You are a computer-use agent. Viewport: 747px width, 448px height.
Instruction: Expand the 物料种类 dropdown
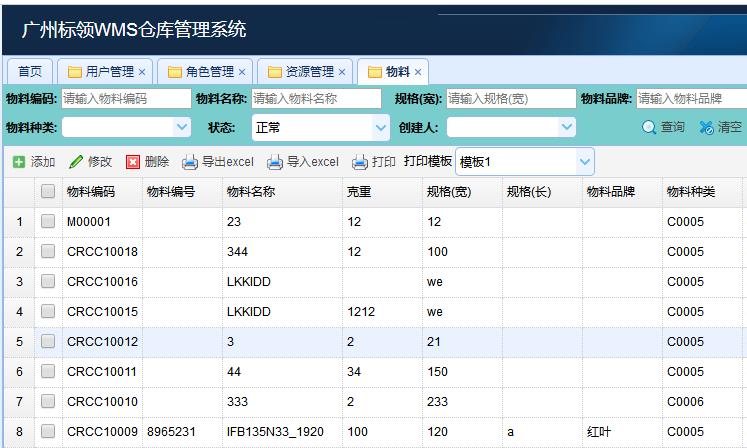181,127
